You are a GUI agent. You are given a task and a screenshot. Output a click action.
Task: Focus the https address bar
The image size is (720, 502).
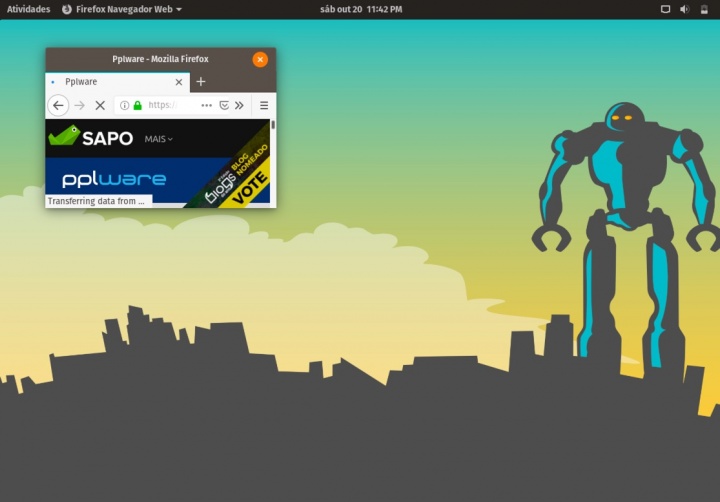170,105
